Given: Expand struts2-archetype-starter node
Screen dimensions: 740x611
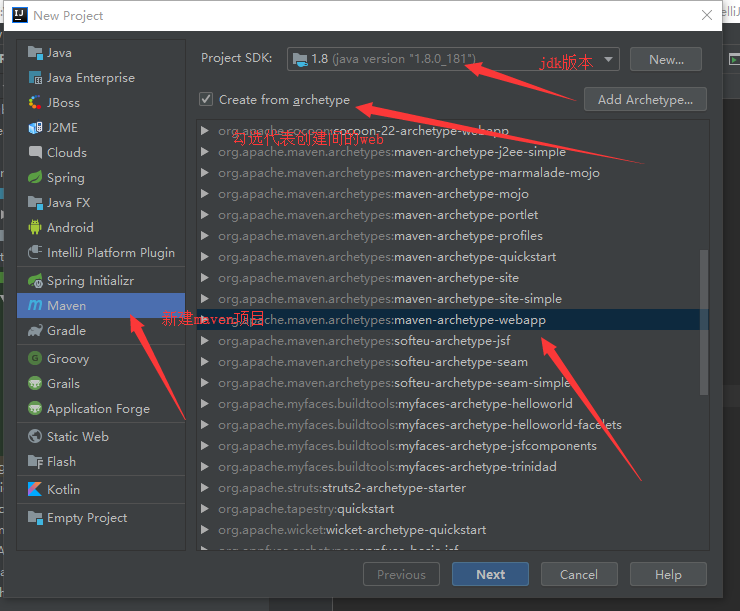Looking at the screenshot, I should point(204,488).
